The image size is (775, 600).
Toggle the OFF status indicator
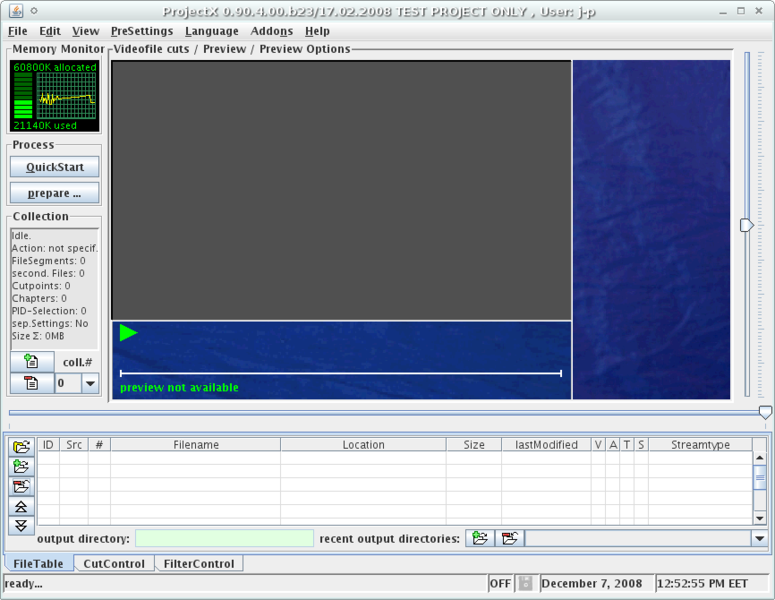point(500,583)
